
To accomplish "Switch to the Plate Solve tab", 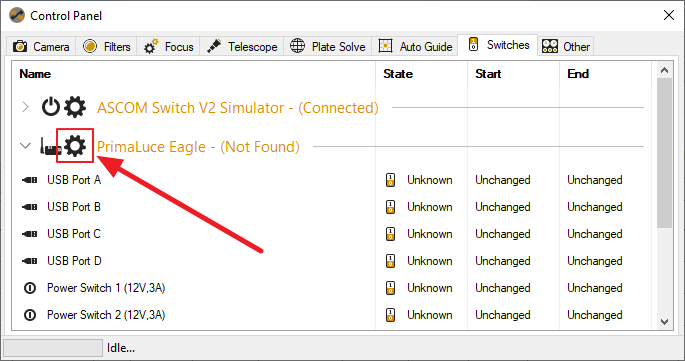I will coord(328,46).
